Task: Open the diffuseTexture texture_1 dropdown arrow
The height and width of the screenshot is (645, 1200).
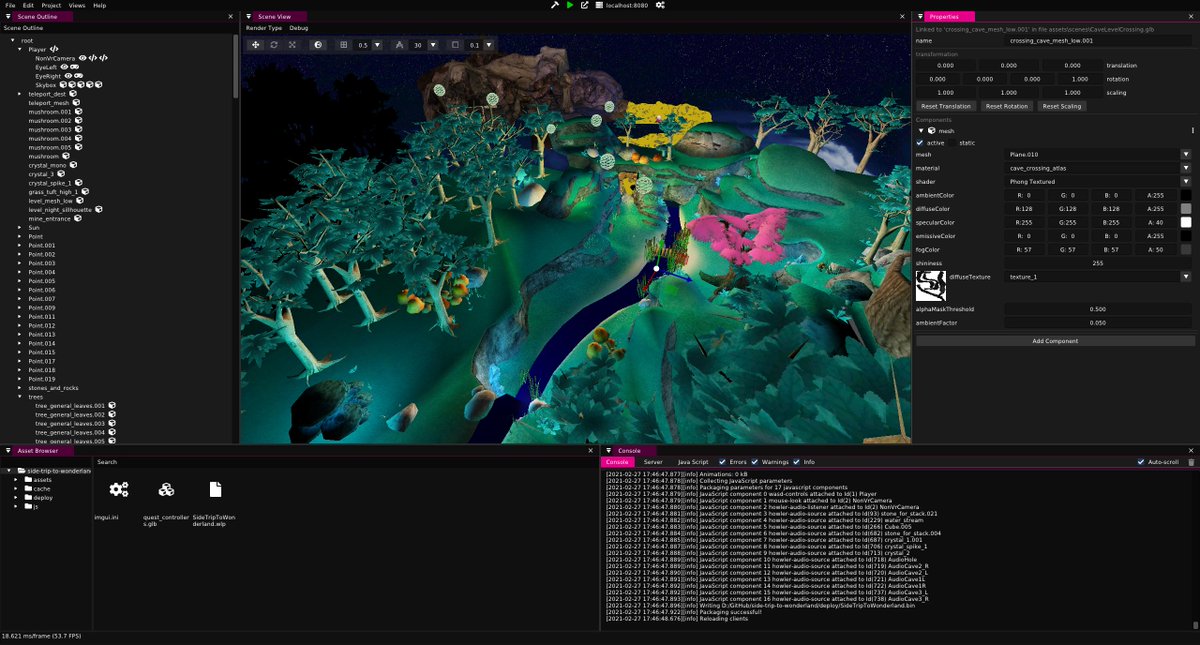Action: (1186, 277)
